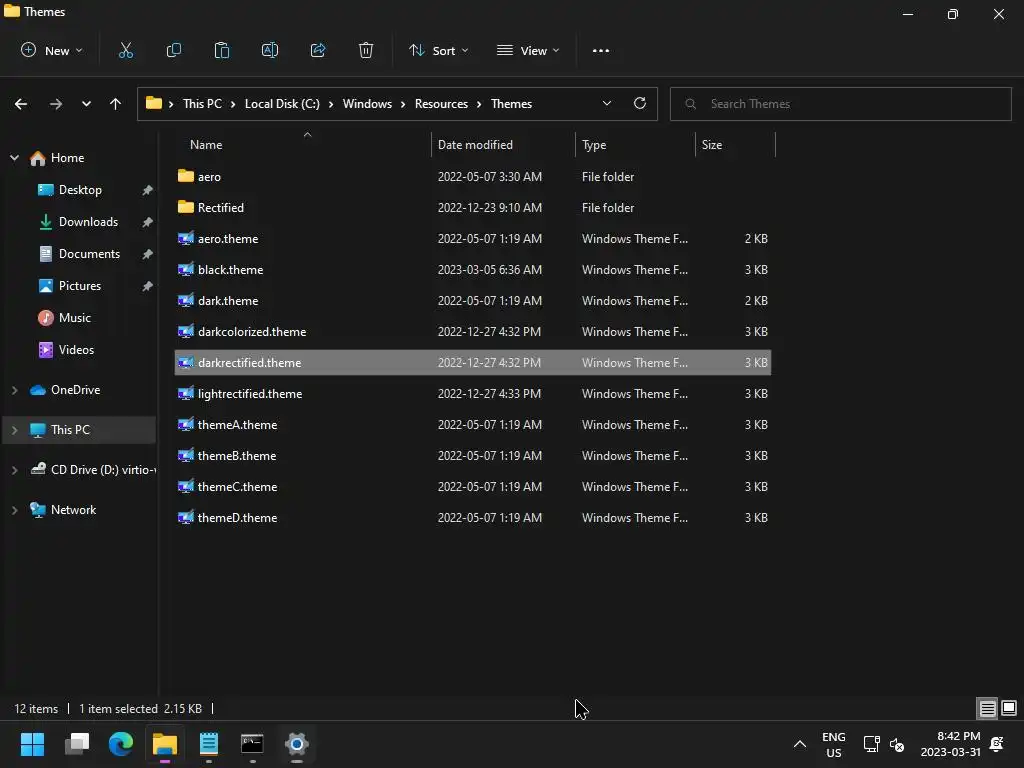
Task: Expand the This PC tree node
Action: point(14,430)
